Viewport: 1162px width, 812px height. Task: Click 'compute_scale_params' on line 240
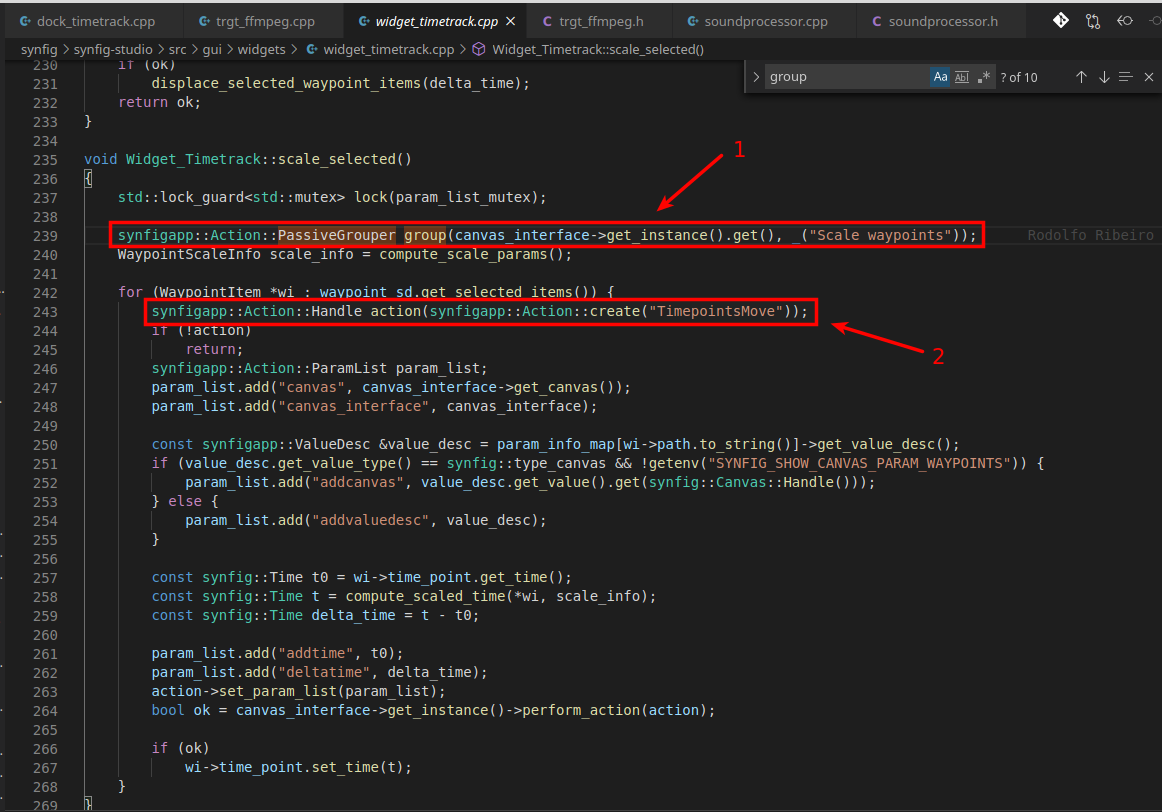463,254
